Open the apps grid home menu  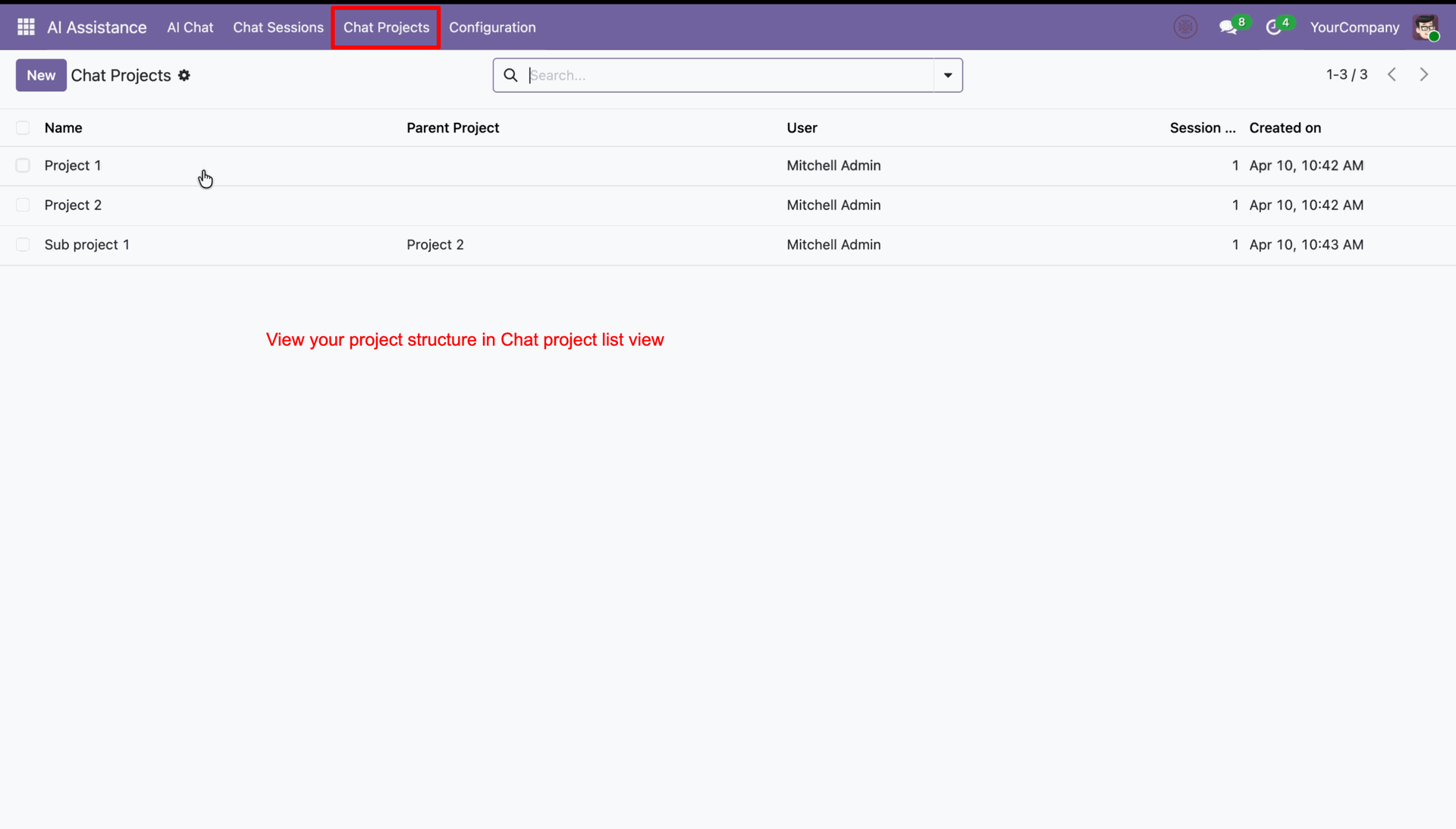point(26,27)
